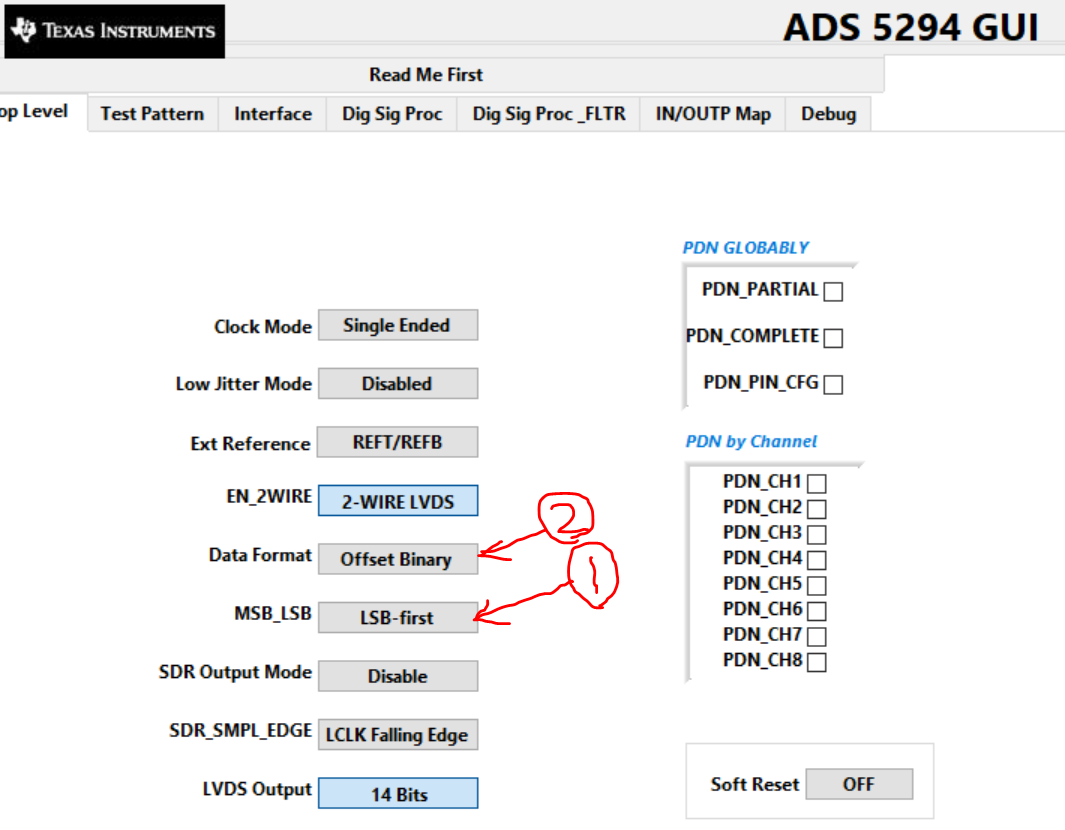This screenshot has height=830, width=1065.
Task: Tick the PDN_CH4 checkbox
Action: click(x=817, y=560)
